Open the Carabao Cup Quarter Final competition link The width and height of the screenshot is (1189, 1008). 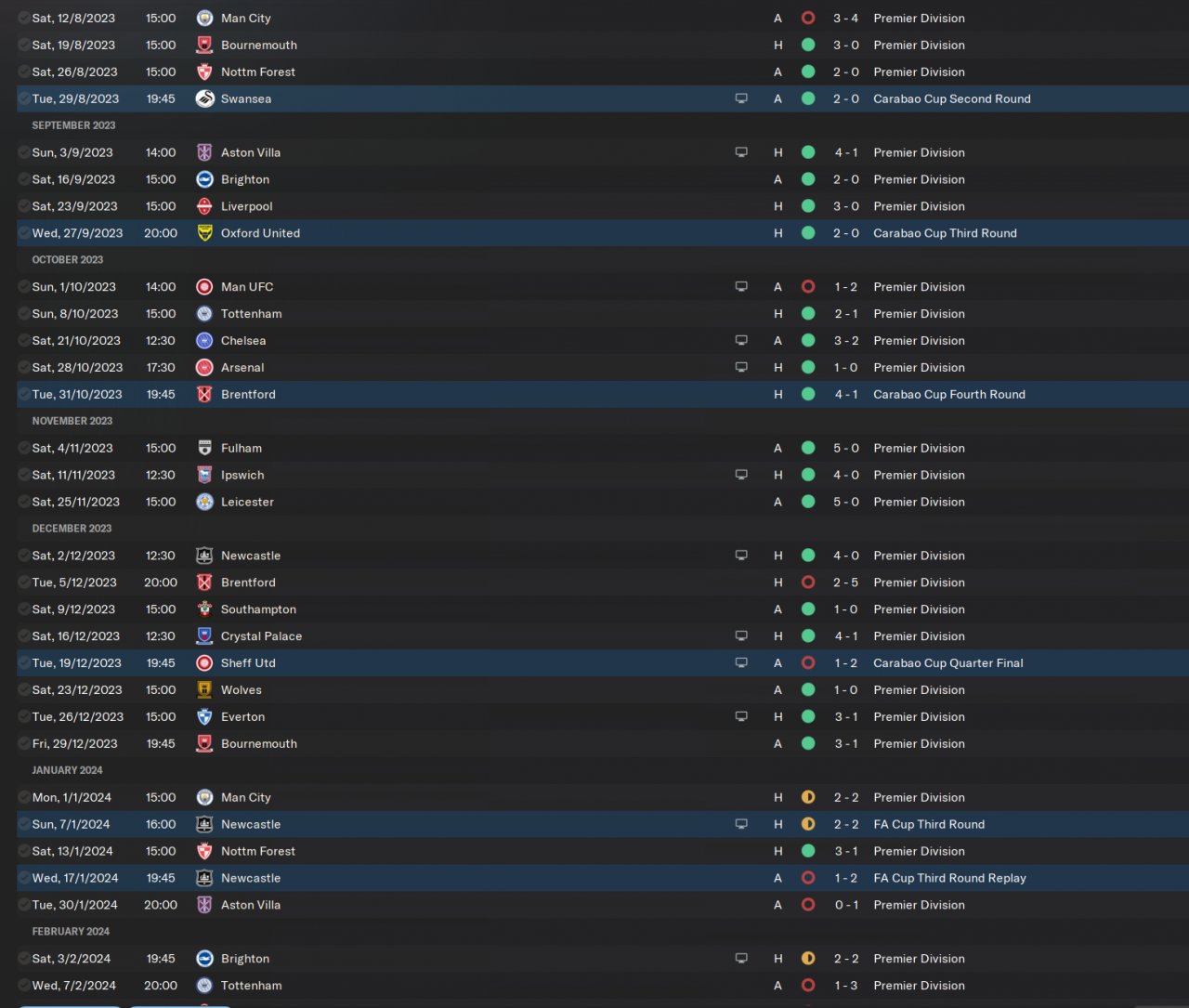[947, 663]
